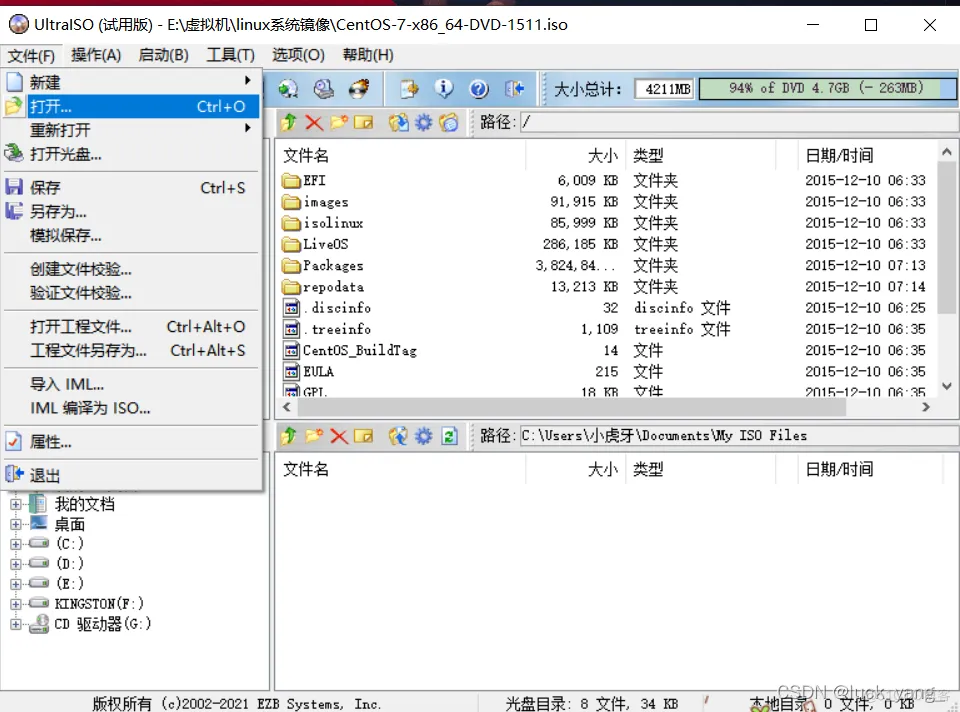Sort ISO file list by 大小 column header

(602, 156)
